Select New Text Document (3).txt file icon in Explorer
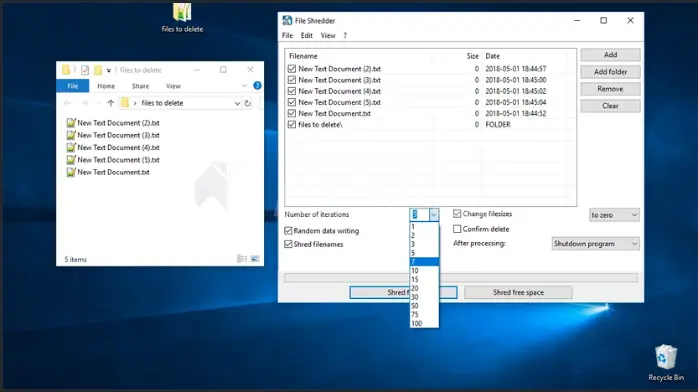698x392 pixels. 71,135
